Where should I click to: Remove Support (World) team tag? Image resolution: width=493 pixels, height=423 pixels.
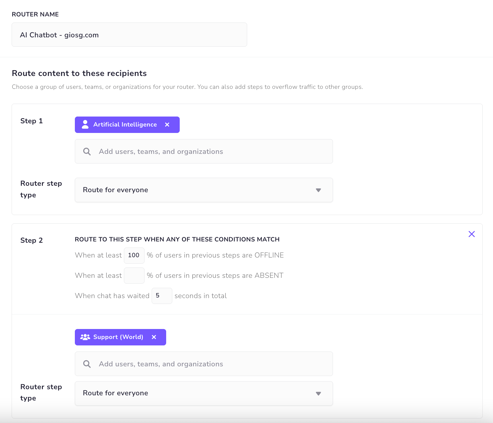pos(154,337)
